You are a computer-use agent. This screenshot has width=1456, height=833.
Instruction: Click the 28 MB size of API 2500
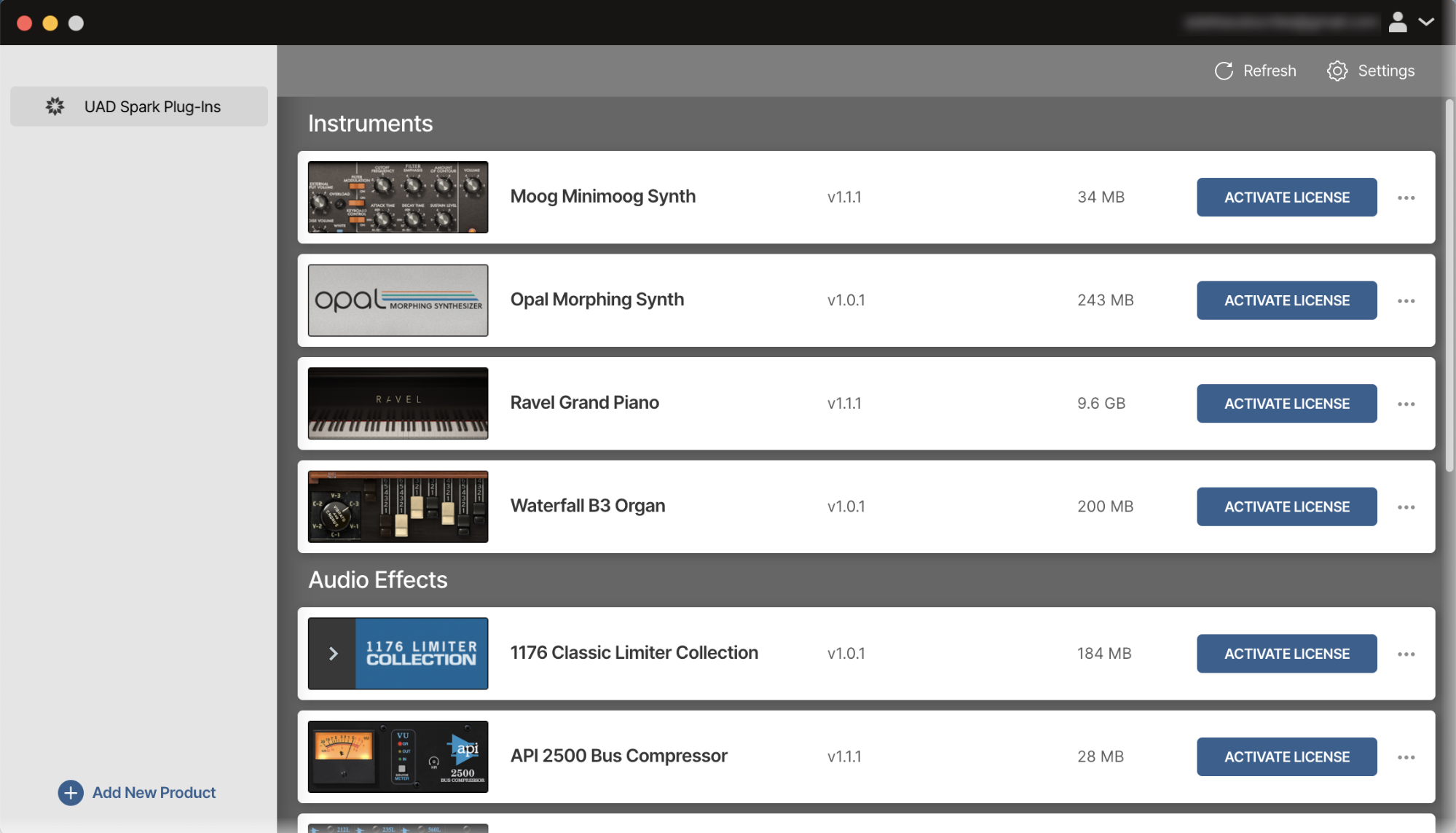[x=1101, y=756]
